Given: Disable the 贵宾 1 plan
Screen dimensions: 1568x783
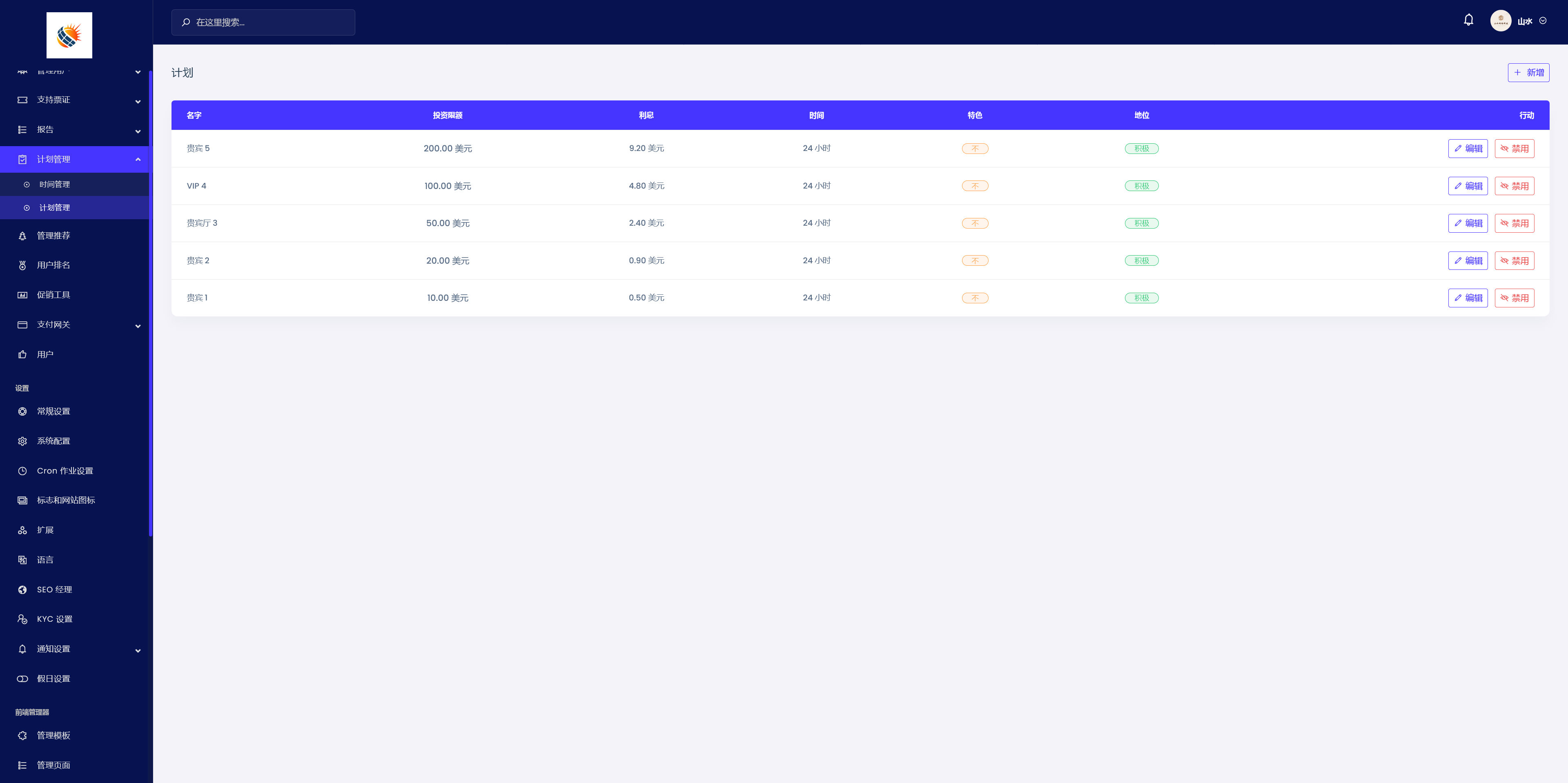Looking at the screenshot, I should [1514, 298].
